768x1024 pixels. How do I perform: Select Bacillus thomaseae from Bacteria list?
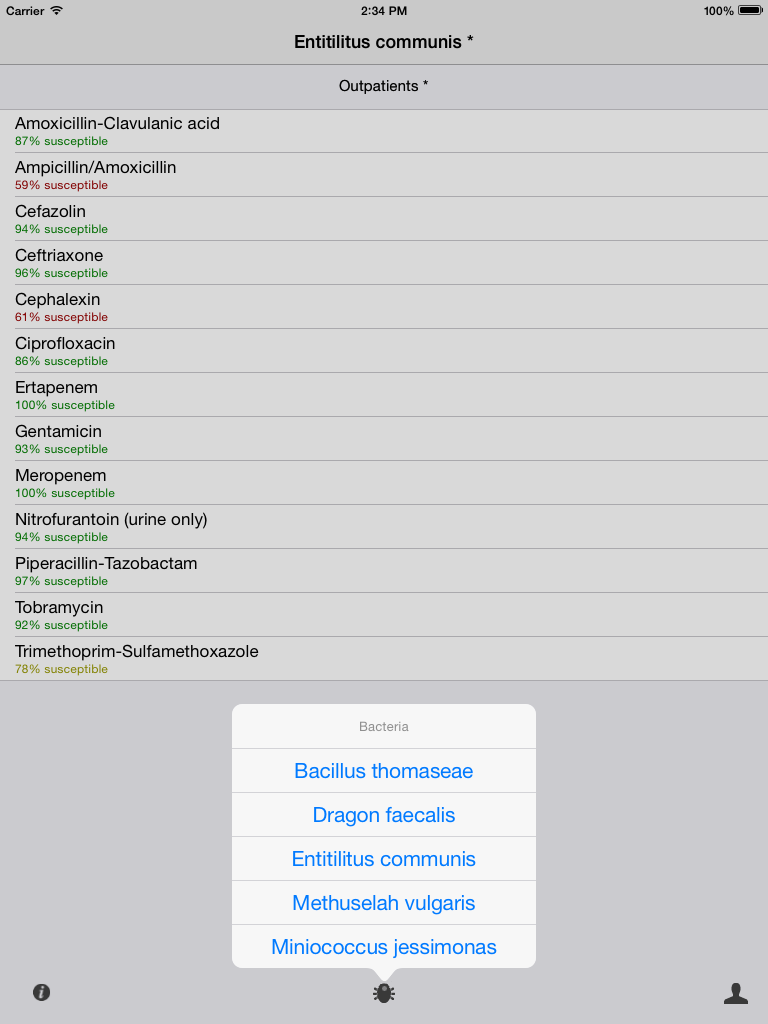point(384,771)
